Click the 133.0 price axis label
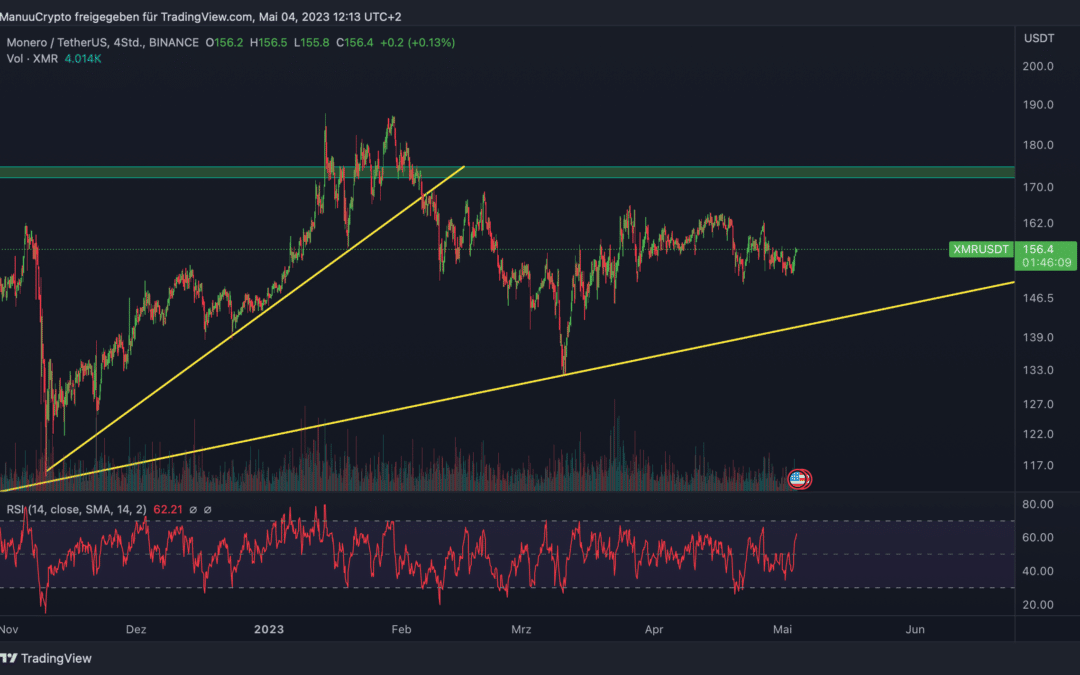Screen dimensions: 1080x675 [1038, 371]
